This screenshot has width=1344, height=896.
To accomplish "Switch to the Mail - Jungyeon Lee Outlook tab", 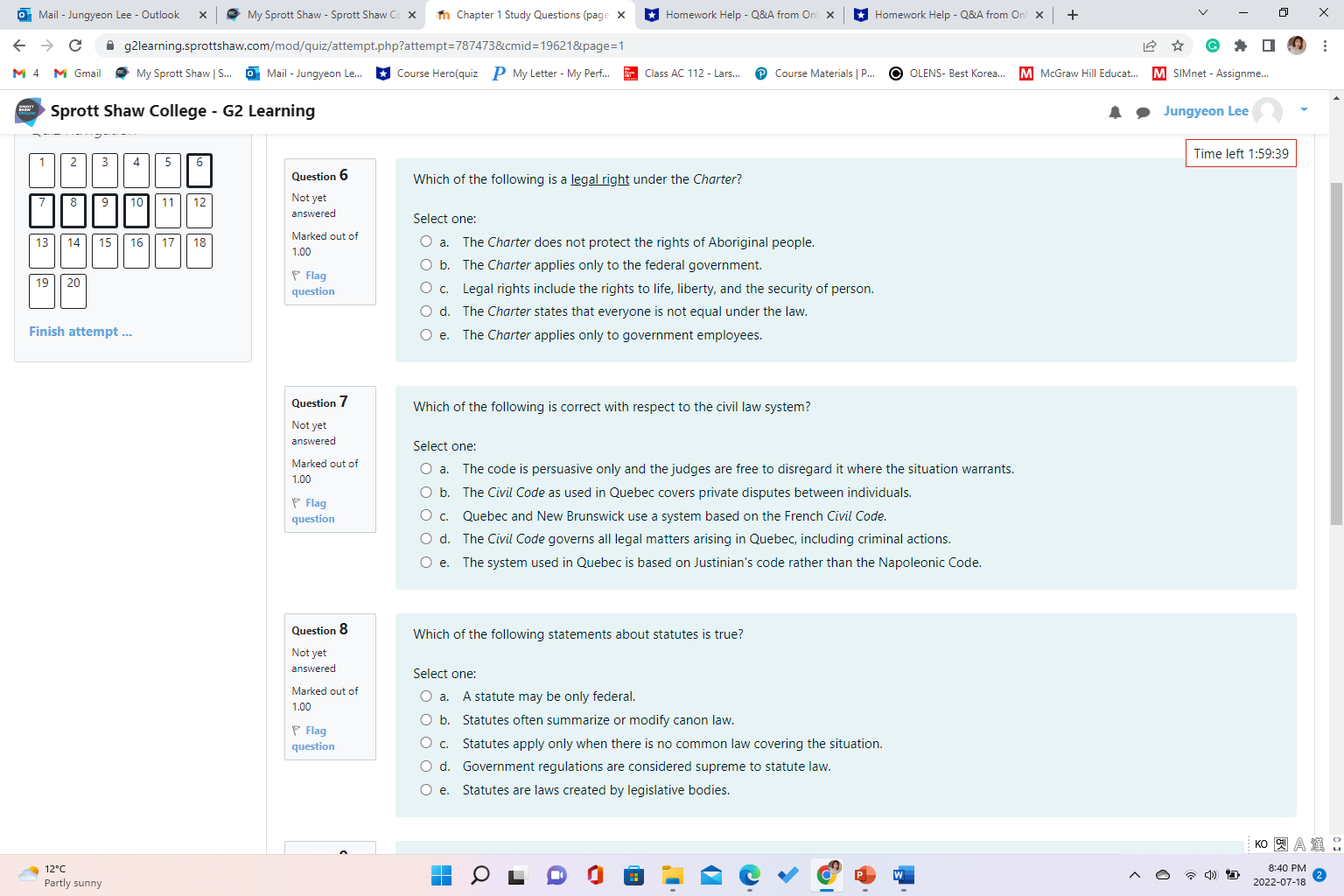I will click(x=108, y=15).
